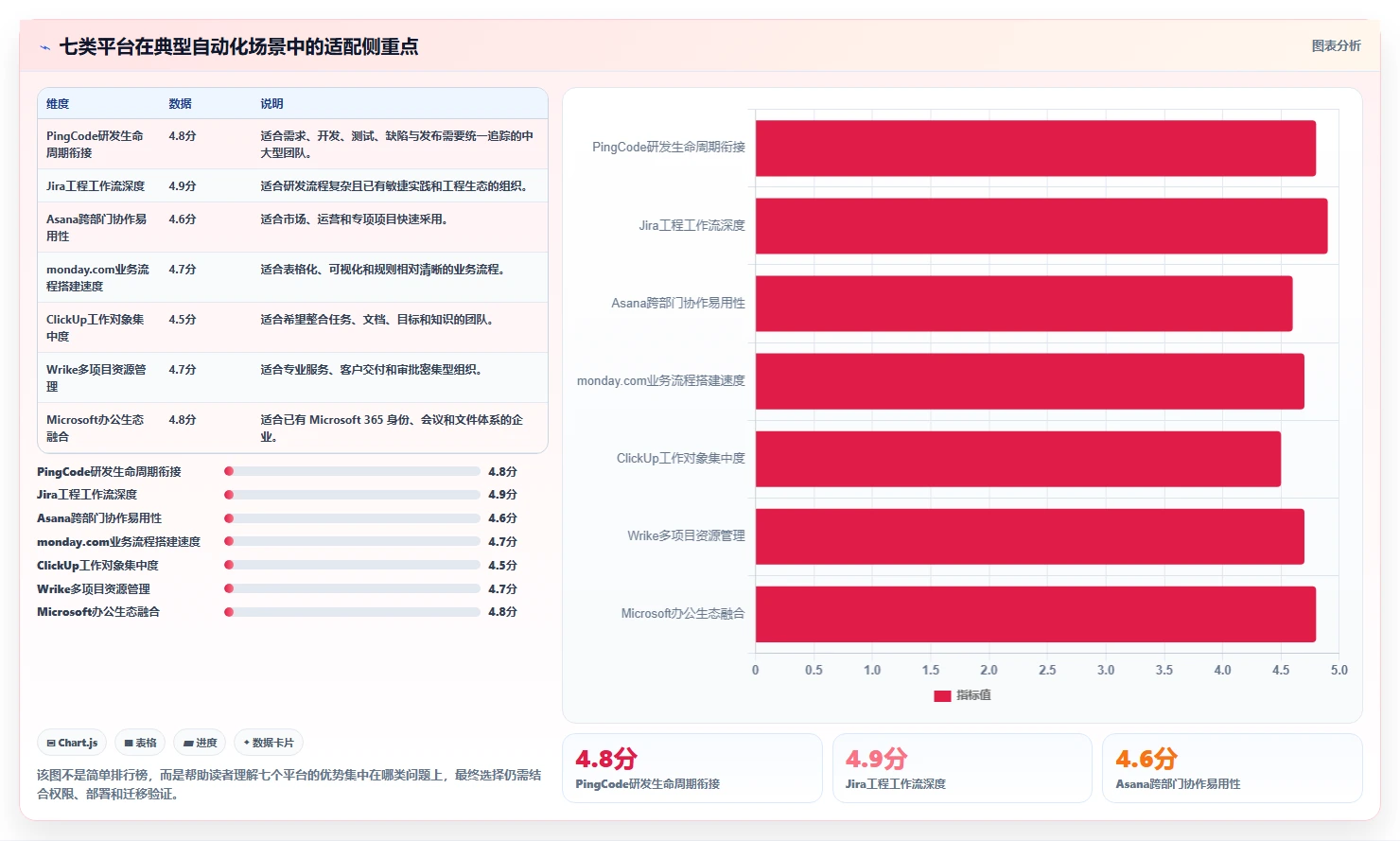1400x841 pixels.
Task: Click the Microsoft办公生态融合 chart bar
Action: [1035, 614]
